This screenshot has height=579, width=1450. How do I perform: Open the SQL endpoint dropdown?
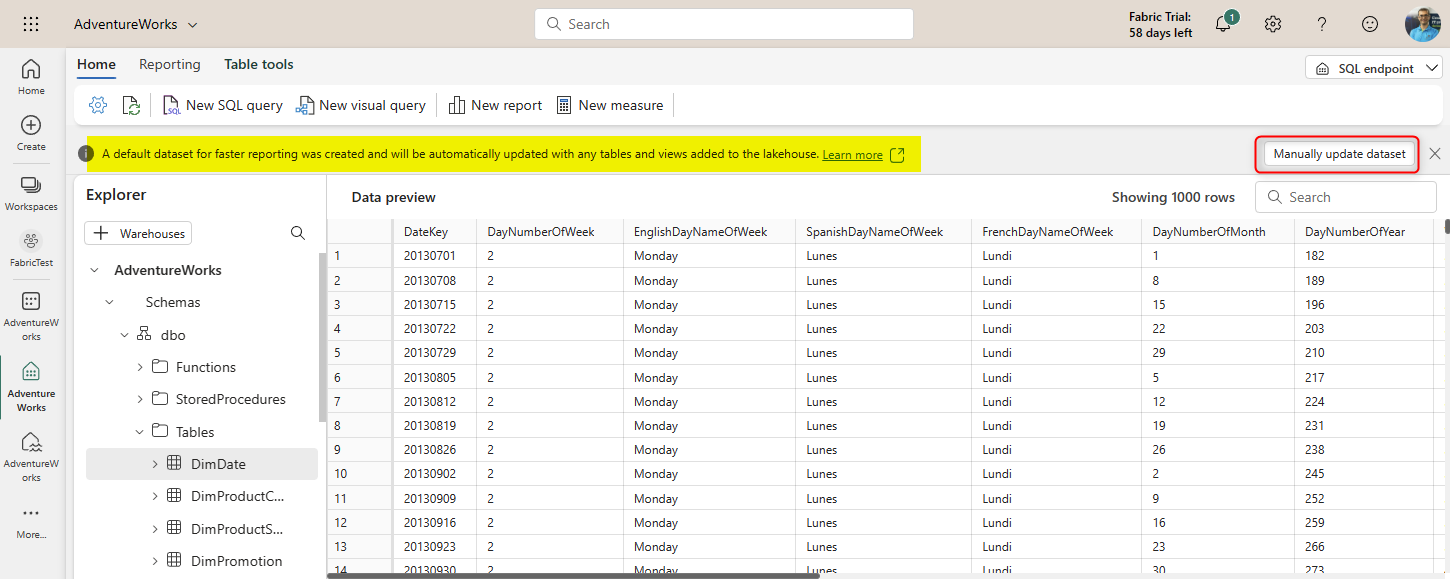coord(1373,68)
